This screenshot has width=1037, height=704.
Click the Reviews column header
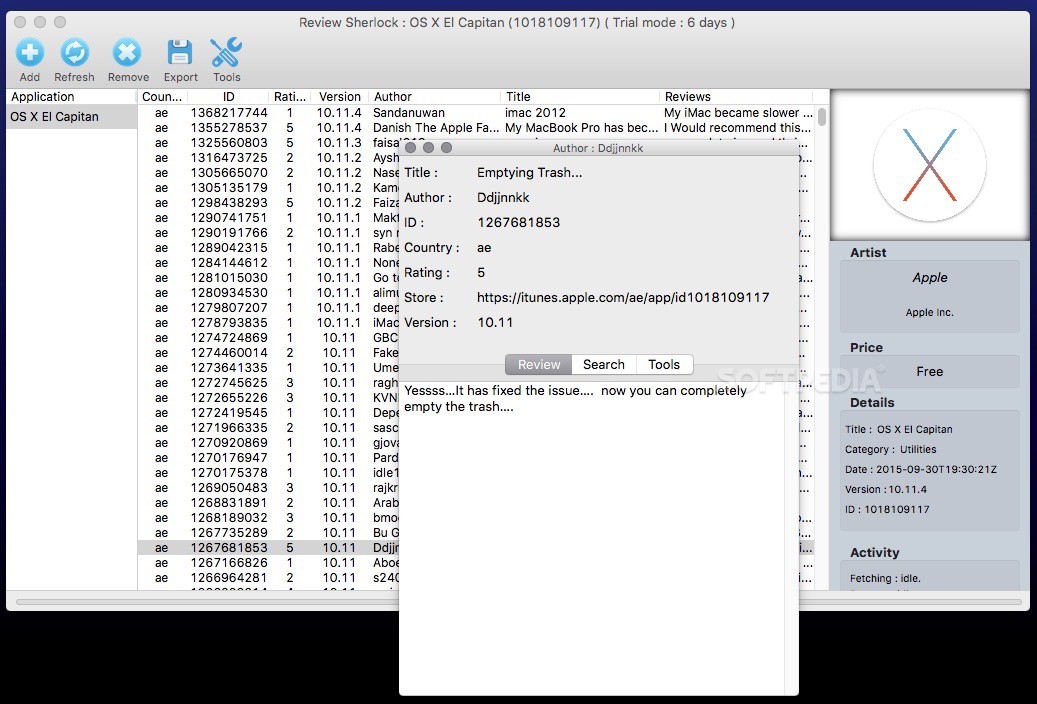pyautogui.click(x=736, y=97)
